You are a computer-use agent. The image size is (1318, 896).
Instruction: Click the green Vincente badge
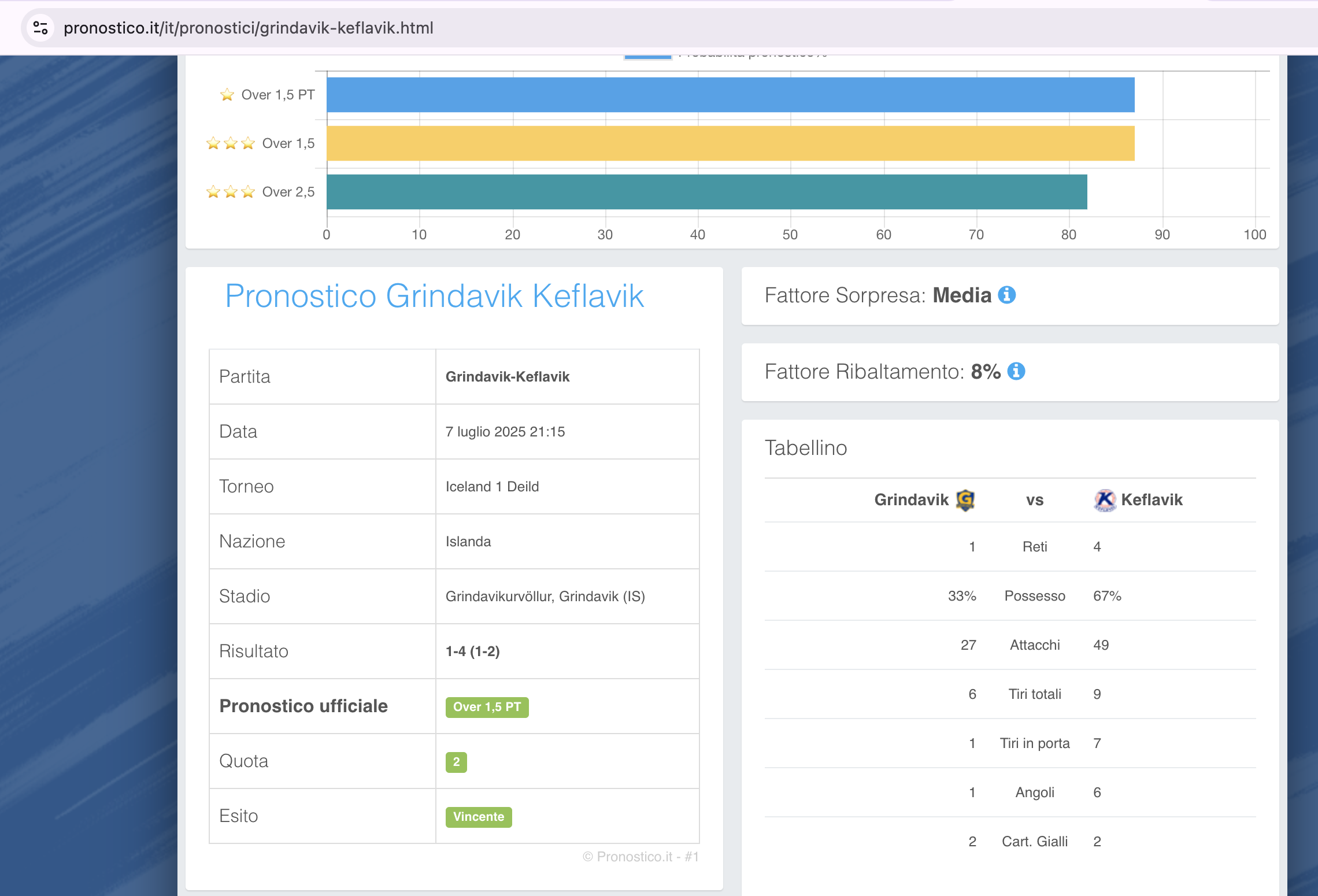point(479,817)
